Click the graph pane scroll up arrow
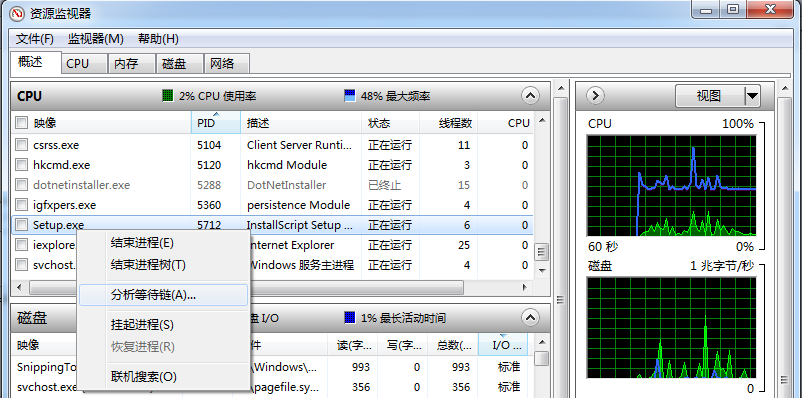This screenshot has width=802, height=398. [x=785, y=89]
